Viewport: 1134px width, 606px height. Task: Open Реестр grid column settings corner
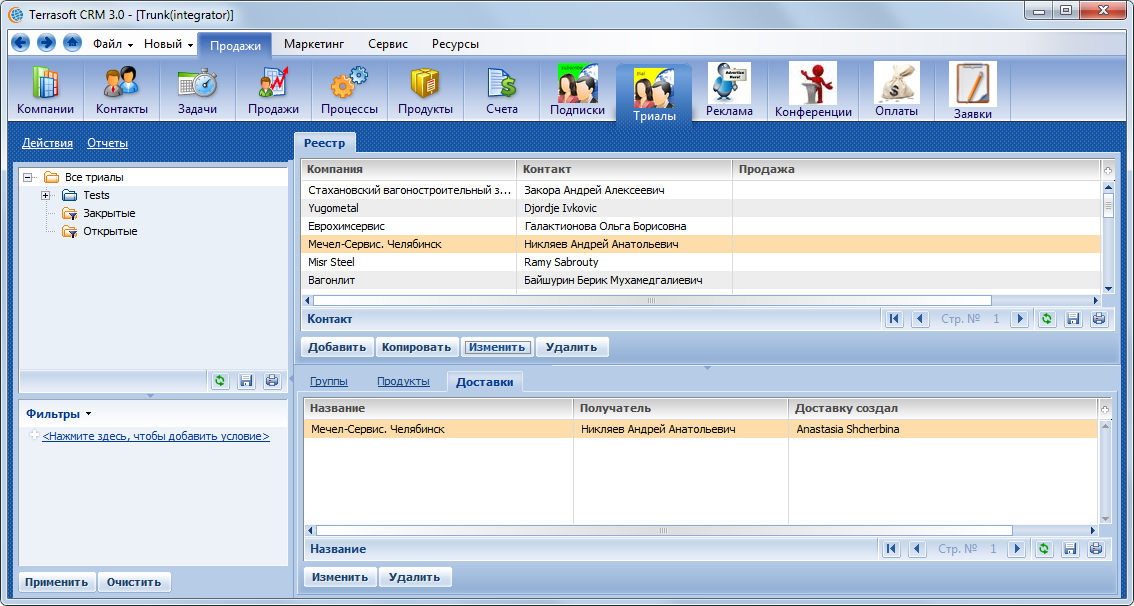1108,171
